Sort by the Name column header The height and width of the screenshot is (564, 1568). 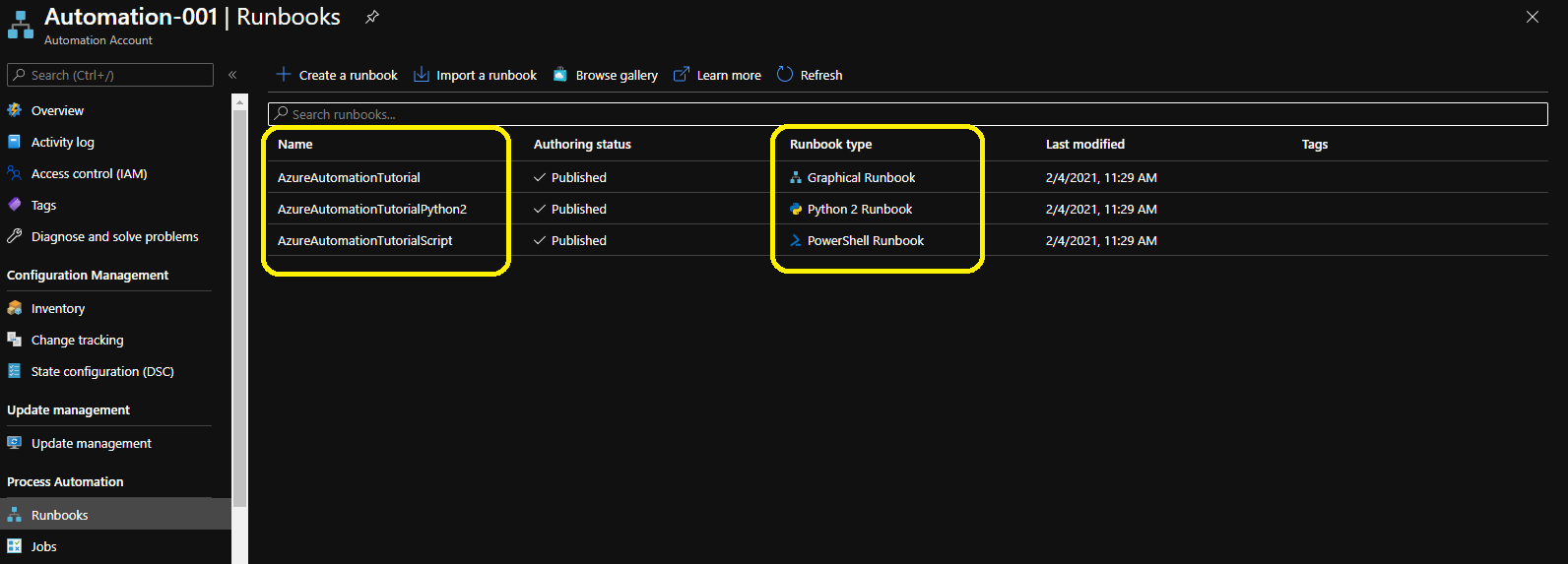(x=295, y=144)
